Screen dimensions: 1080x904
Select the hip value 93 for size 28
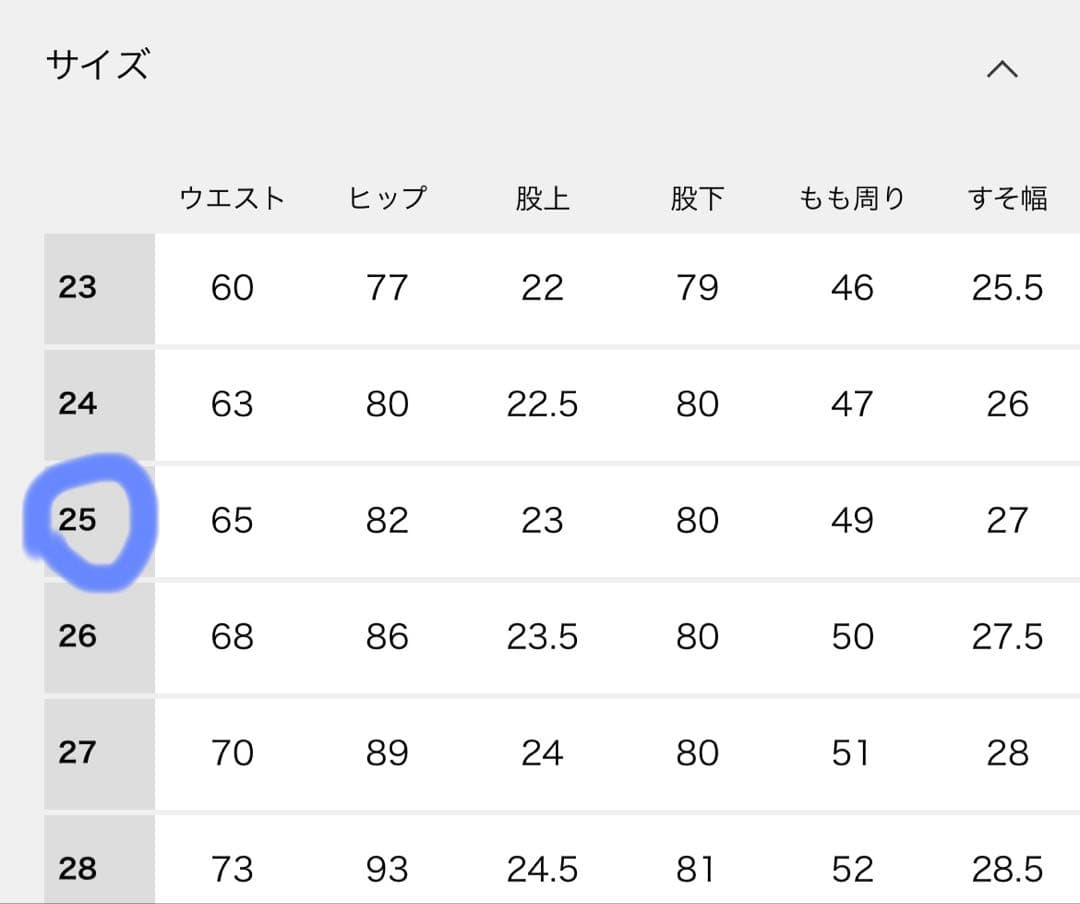pos(389,869)
